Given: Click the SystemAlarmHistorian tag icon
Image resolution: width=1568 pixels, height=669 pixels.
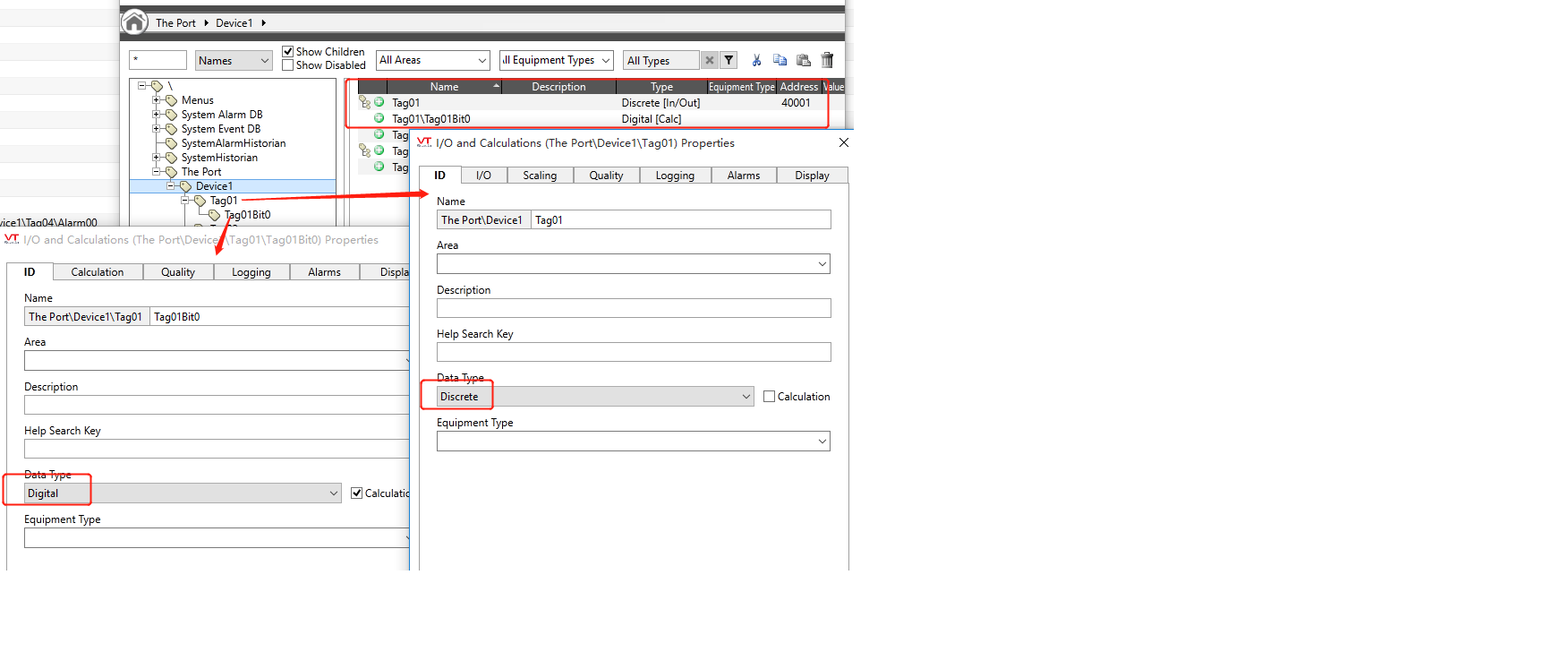Looking at the screenshot, I should pyautogui.click(x=171, y=143).
